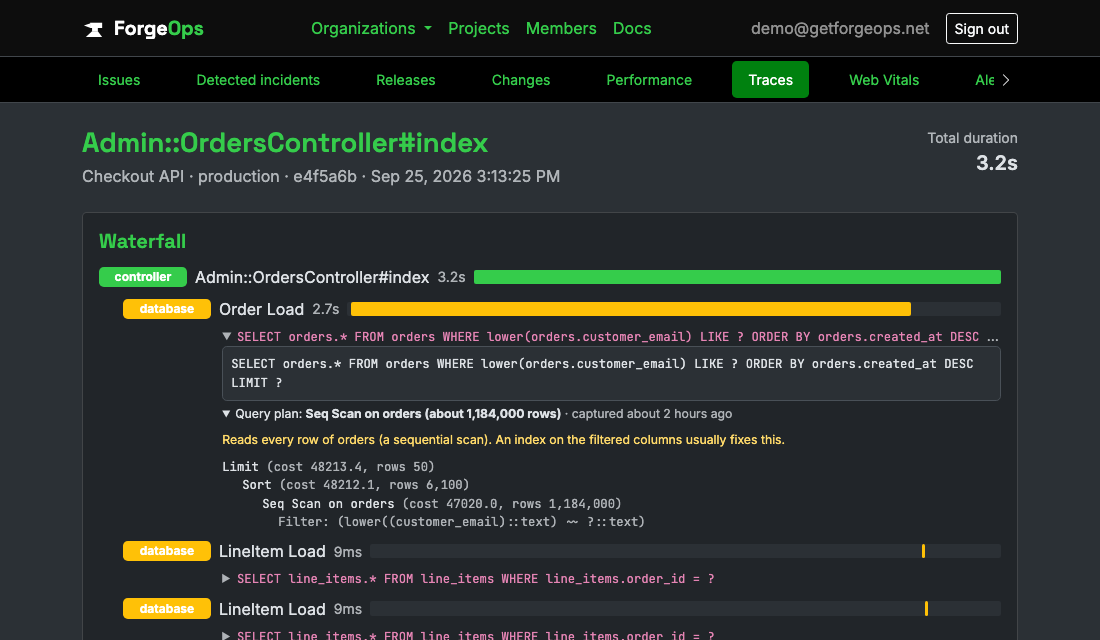The image size is (1100, 640).
Task: Click the Waterfall heading
Action: [x=142, y=241]
